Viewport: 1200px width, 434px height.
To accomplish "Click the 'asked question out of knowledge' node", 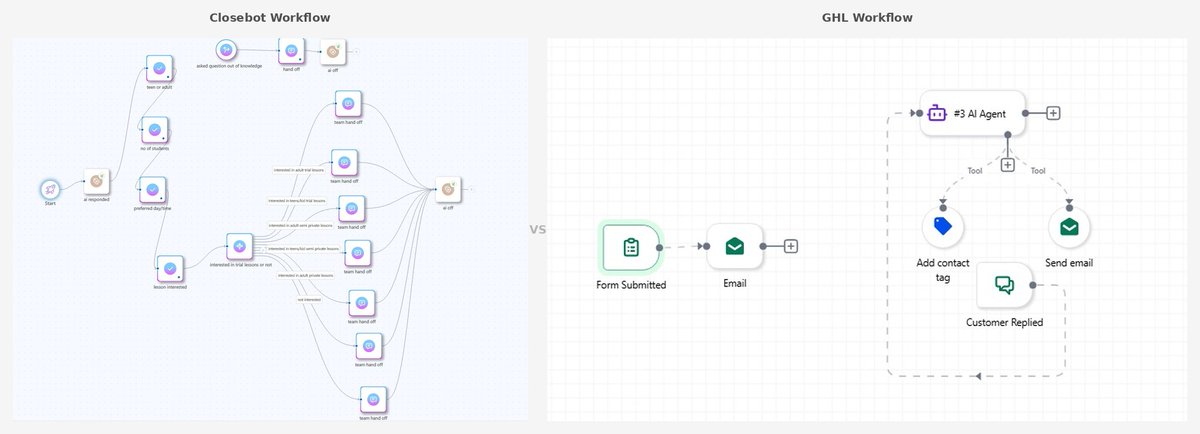I will tap(226, 49).
